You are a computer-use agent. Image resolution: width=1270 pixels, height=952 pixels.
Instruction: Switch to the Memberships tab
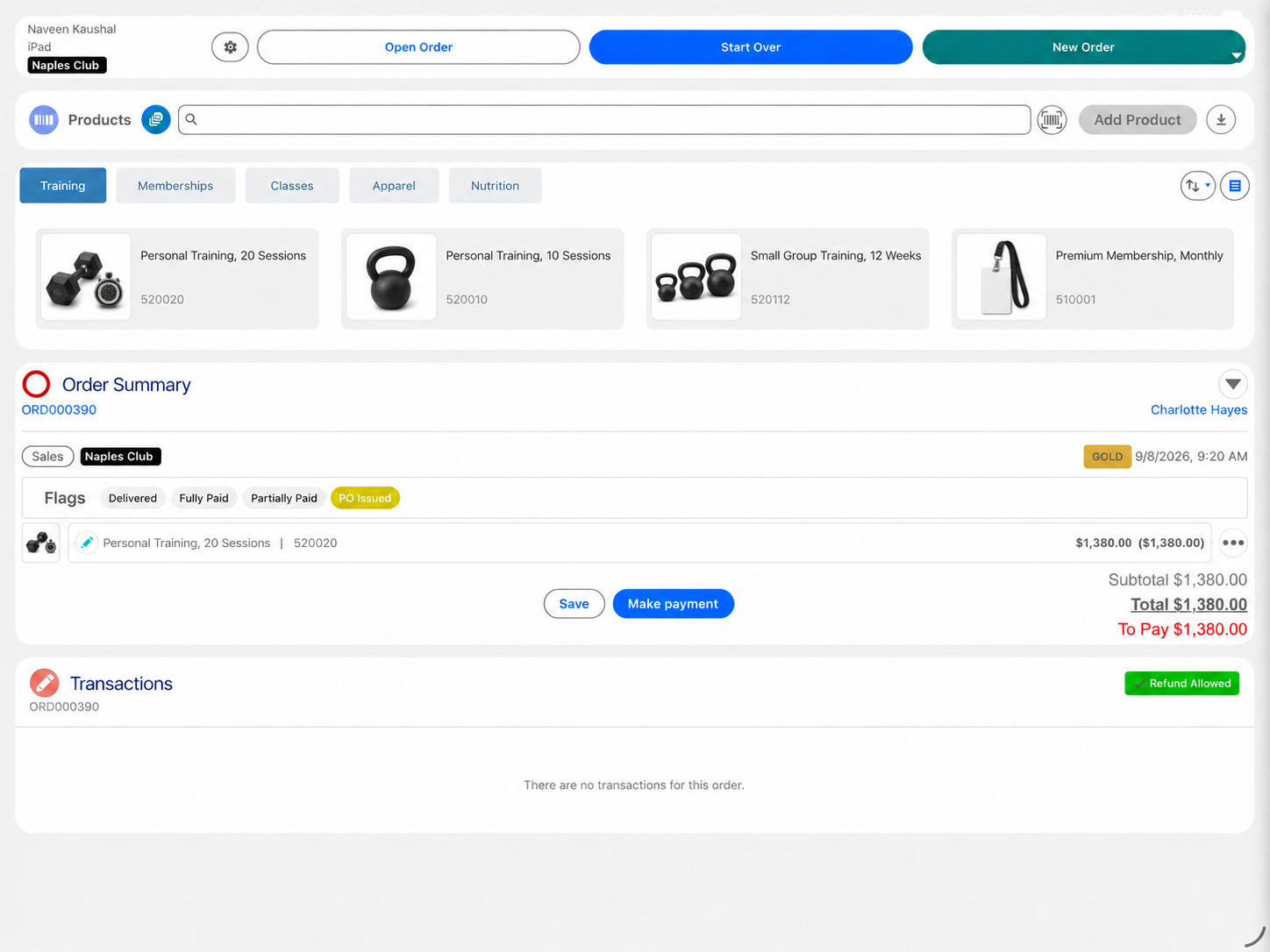pos(175,186)
